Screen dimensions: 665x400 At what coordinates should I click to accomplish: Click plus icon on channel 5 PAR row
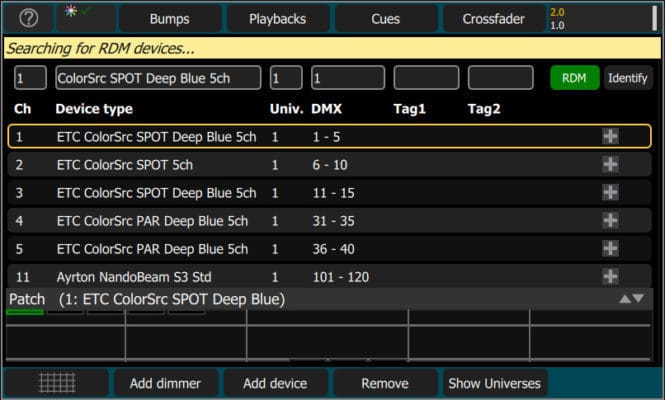pos(610,249)
